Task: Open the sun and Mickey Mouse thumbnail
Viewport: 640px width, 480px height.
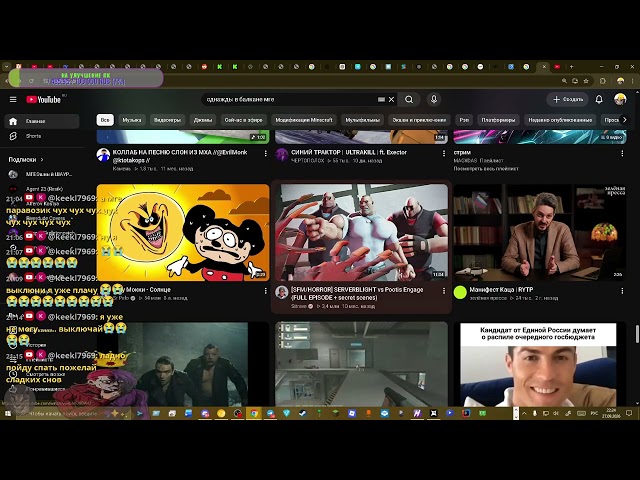Action: point(183,232)
